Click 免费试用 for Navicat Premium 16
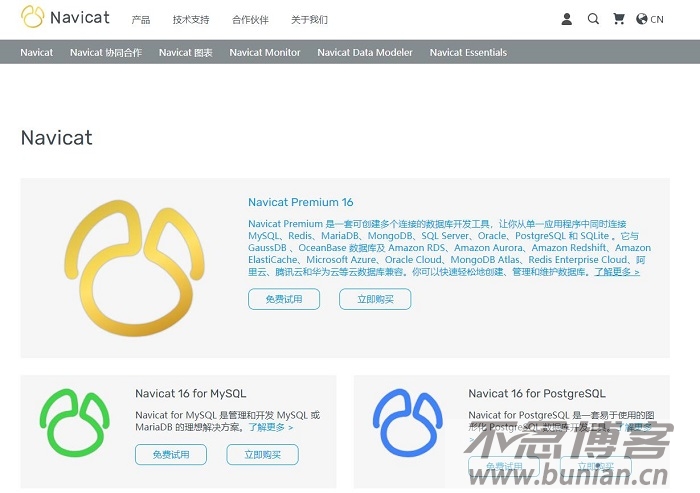Image resolution: width=700 pixels, height=493 pixels. tap(284, 299)
